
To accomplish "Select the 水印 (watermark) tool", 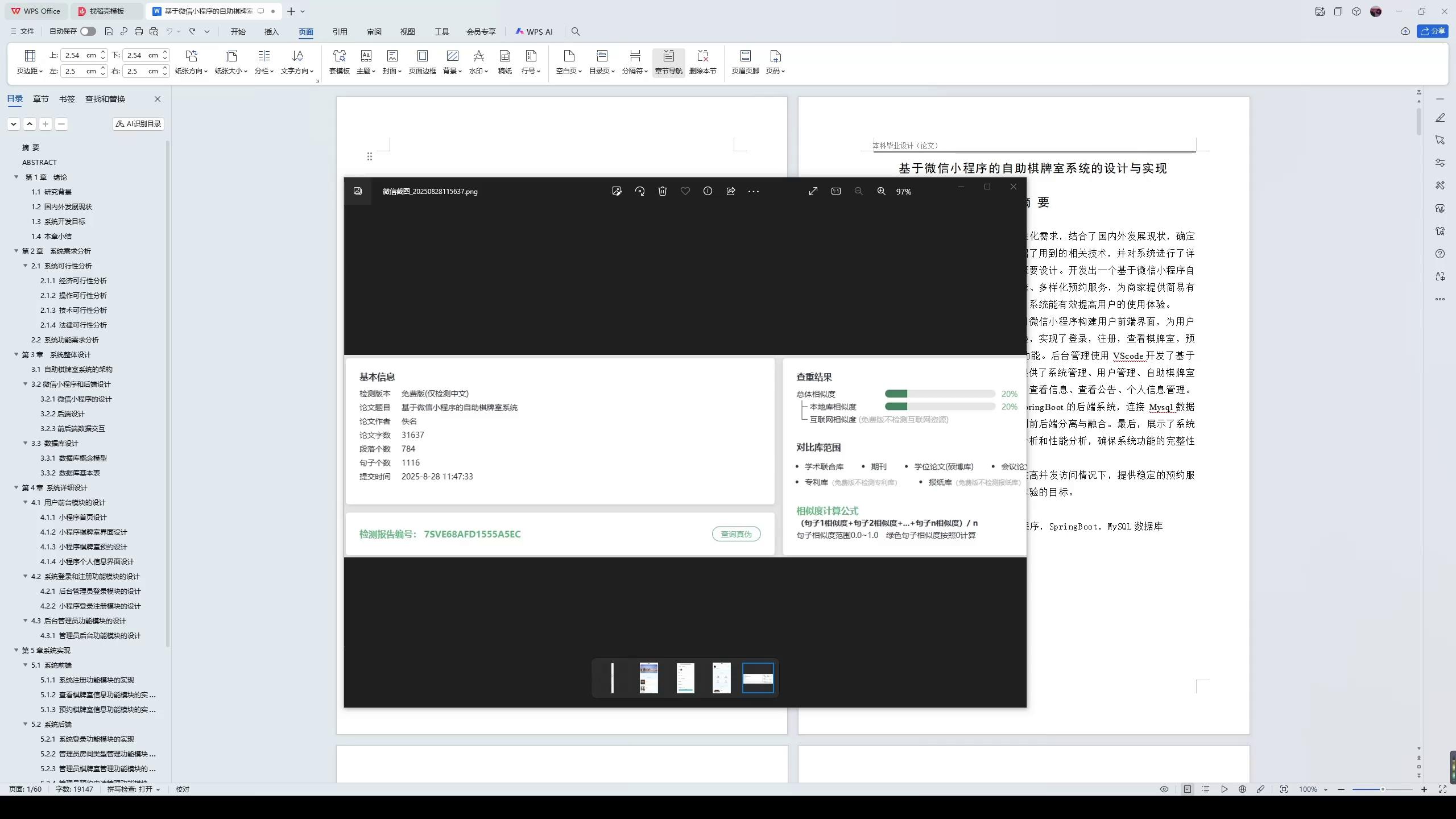I will [478, 61].
